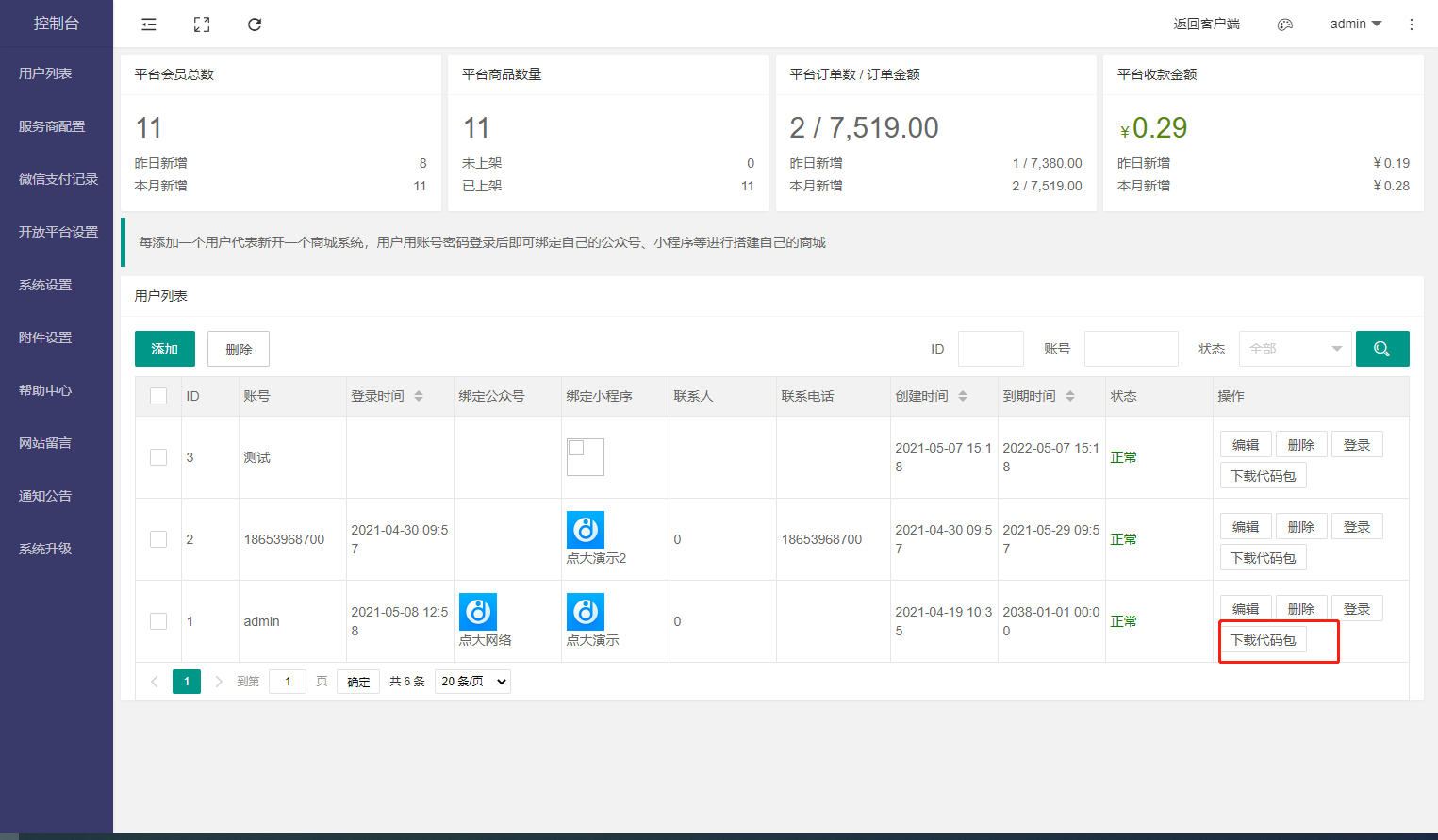Open 系统设置 in the sidebar
Screen dimensions: 1438x840
tap(45, 285)
